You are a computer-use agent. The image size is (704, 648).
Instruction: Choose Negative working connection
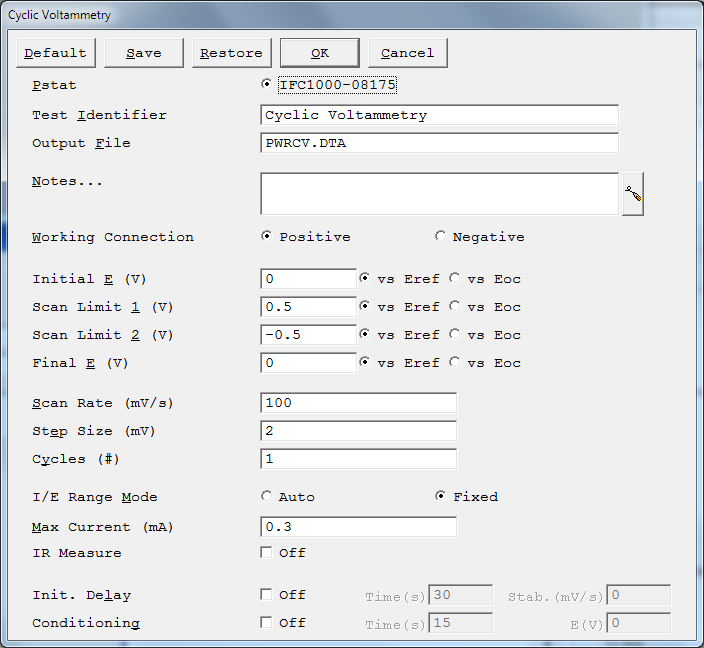coord(440,236)
